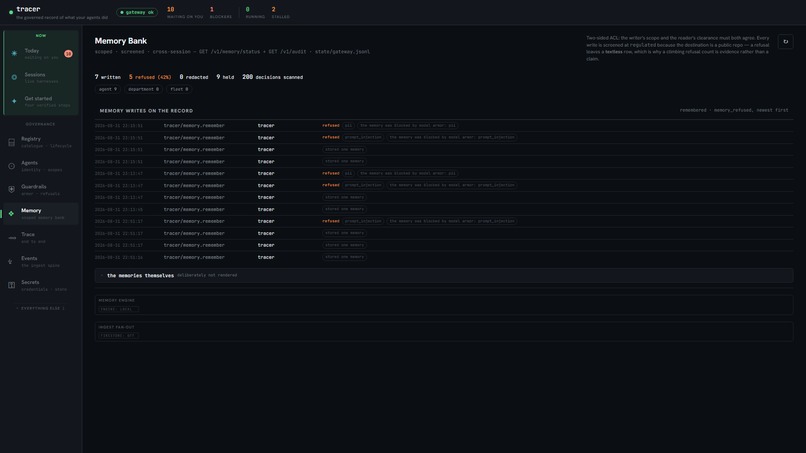The height and width of the screenshot is (453, 806).
Task: Click the 'gateway ok' status pill
Action: (x=137, y=12)
